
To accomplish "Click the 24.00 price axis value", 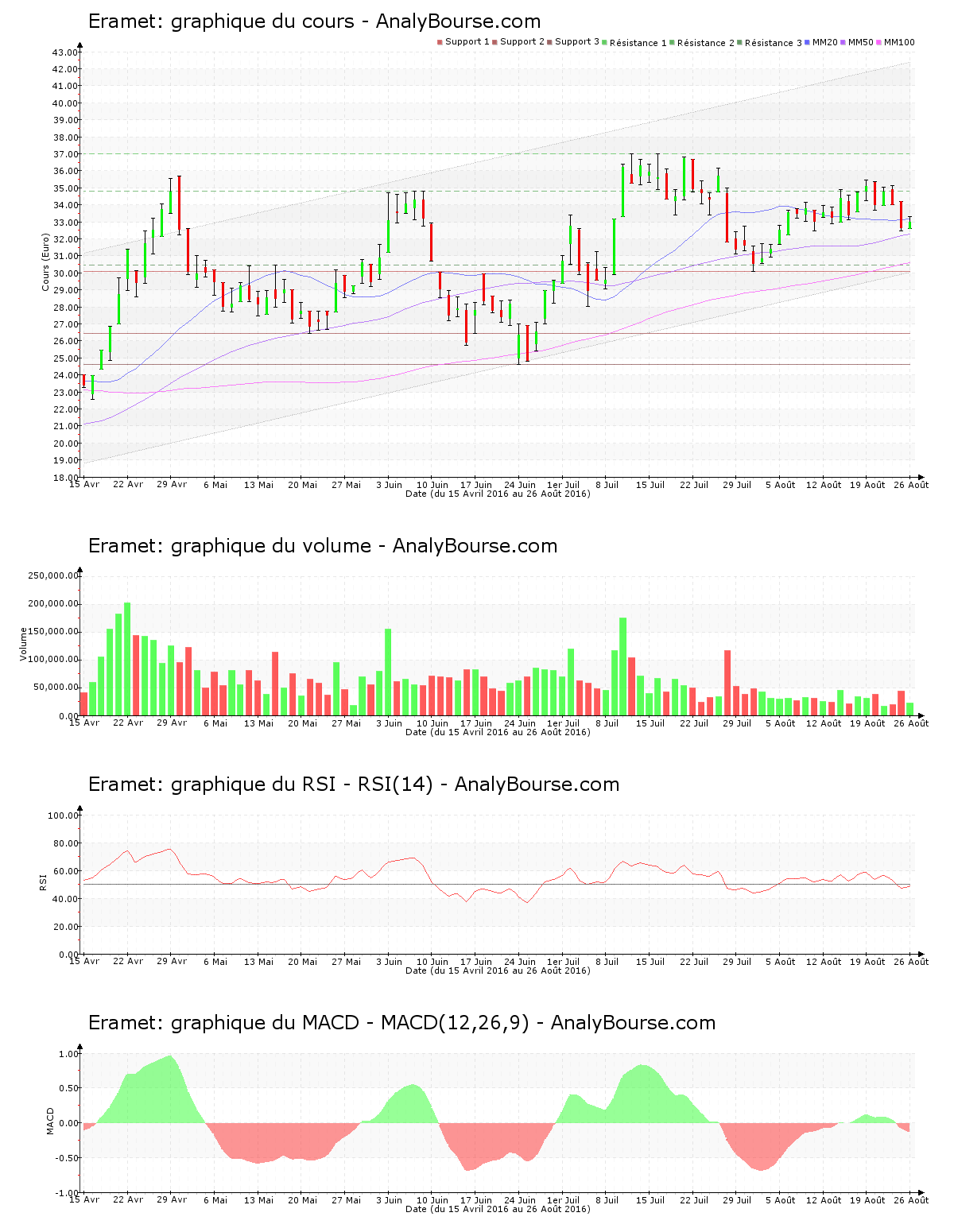I will coord(65,375).
